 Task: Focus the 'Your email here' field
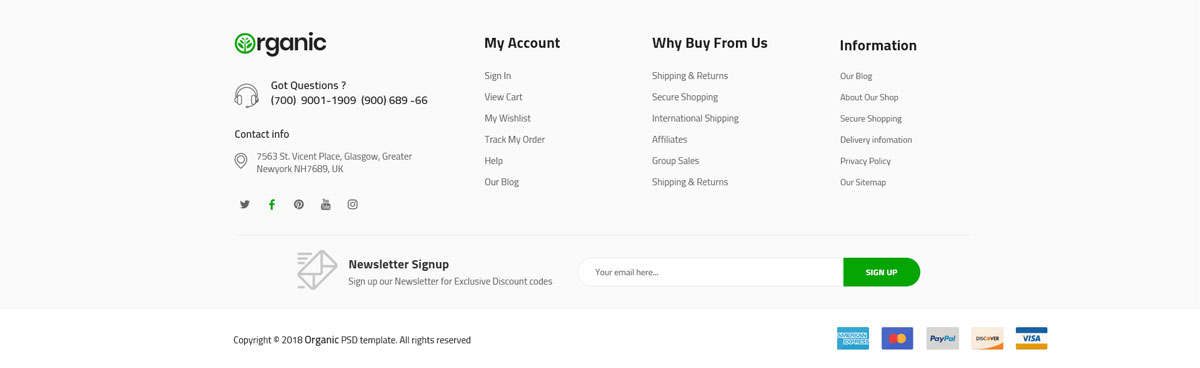pos(711,272)
